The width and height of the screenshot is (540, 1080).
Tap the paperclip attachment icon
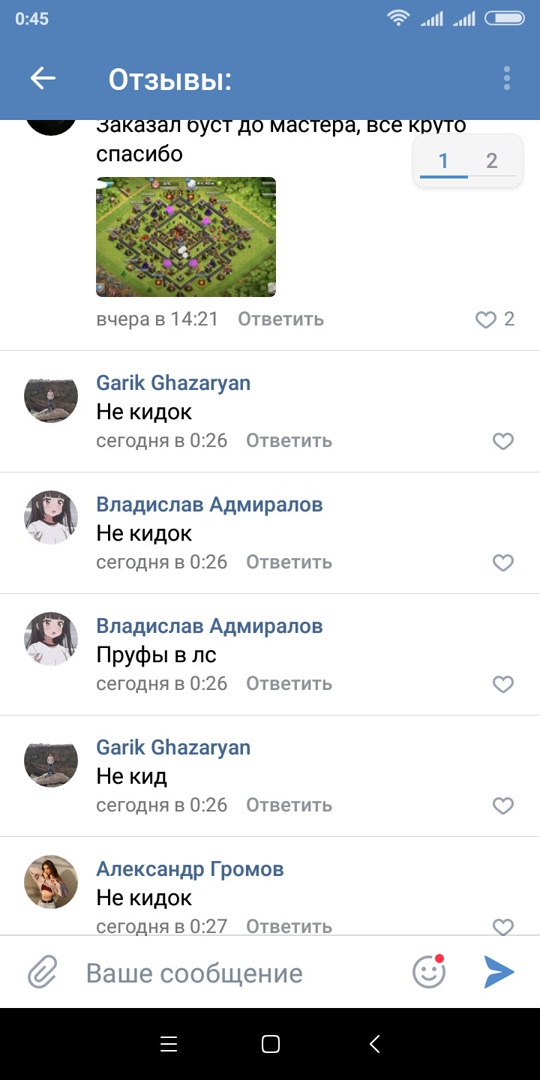tap(42, 973)
